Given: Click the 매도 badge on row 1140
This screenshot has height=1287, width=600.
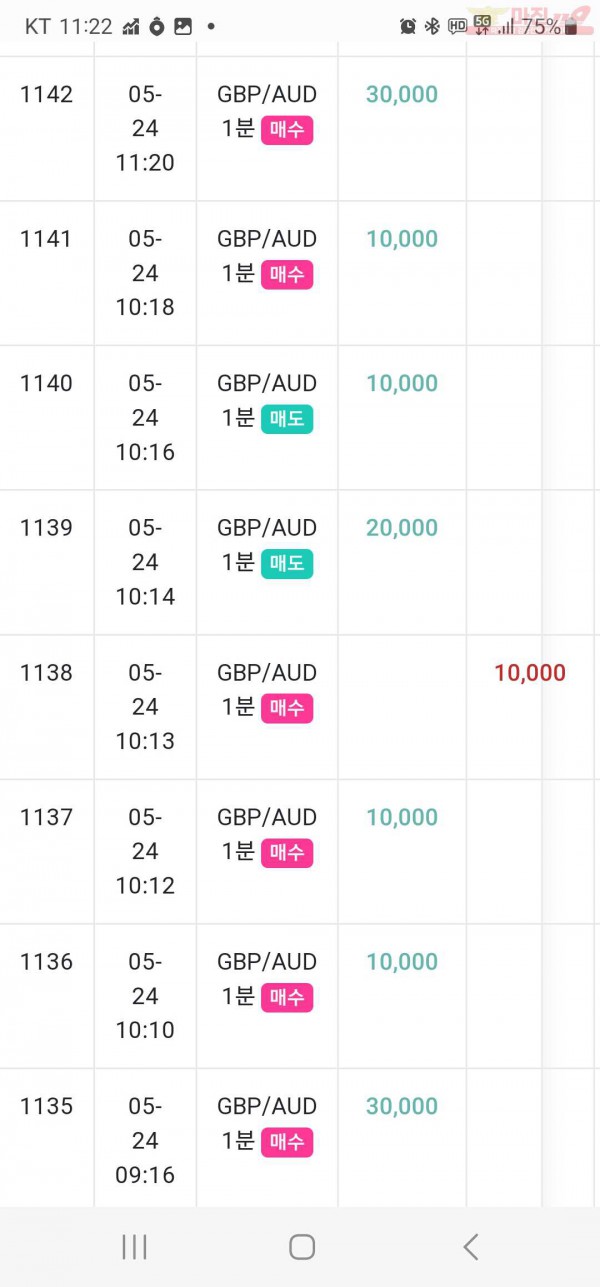Looking at the screenshot, I should click(x=287, y=419).
